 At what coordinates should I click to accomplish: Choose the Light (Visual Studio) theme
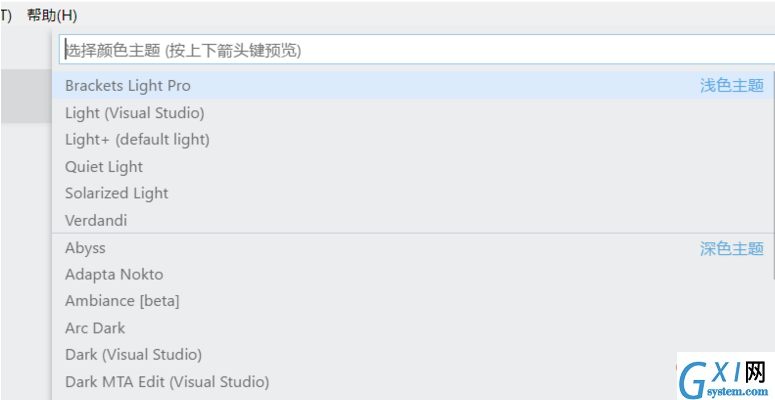point(134,113)
